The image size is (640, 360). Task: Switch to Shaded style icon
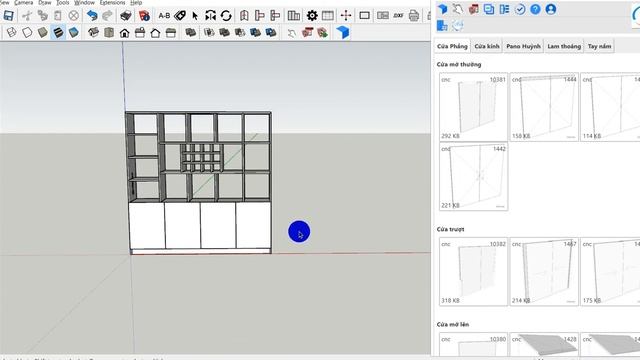(x=42, y=32)
